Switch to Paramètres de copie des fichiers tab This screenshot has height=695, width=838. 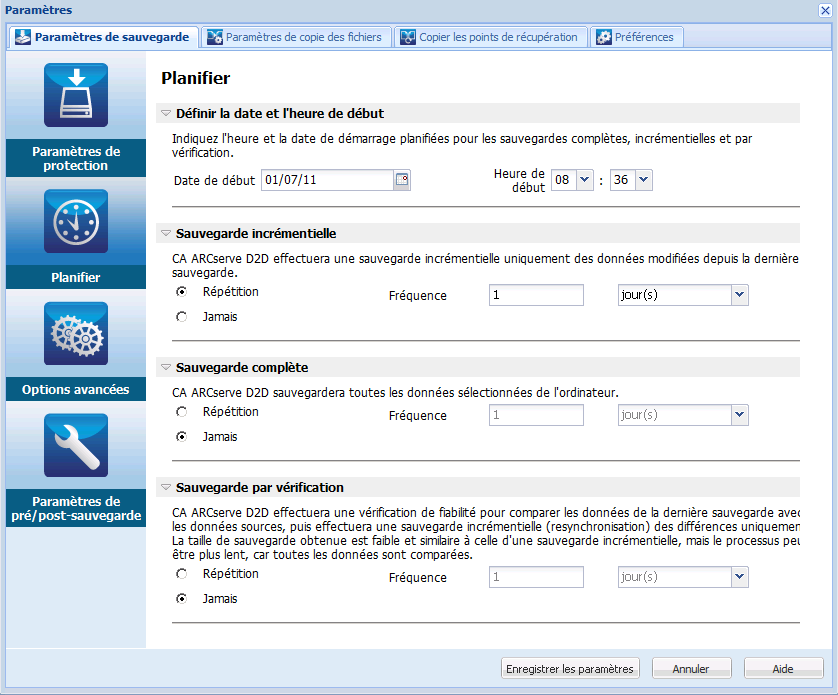click(x=296, y=37)
